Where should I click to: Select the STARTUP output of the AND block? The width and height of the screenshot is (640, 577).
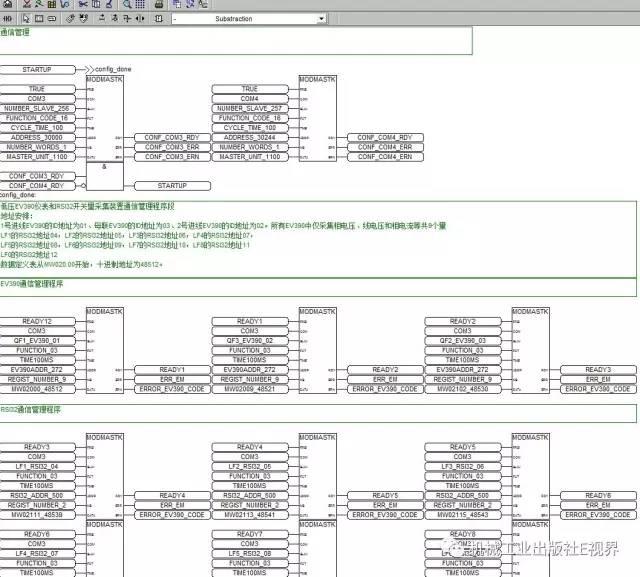tap(172, 186)
